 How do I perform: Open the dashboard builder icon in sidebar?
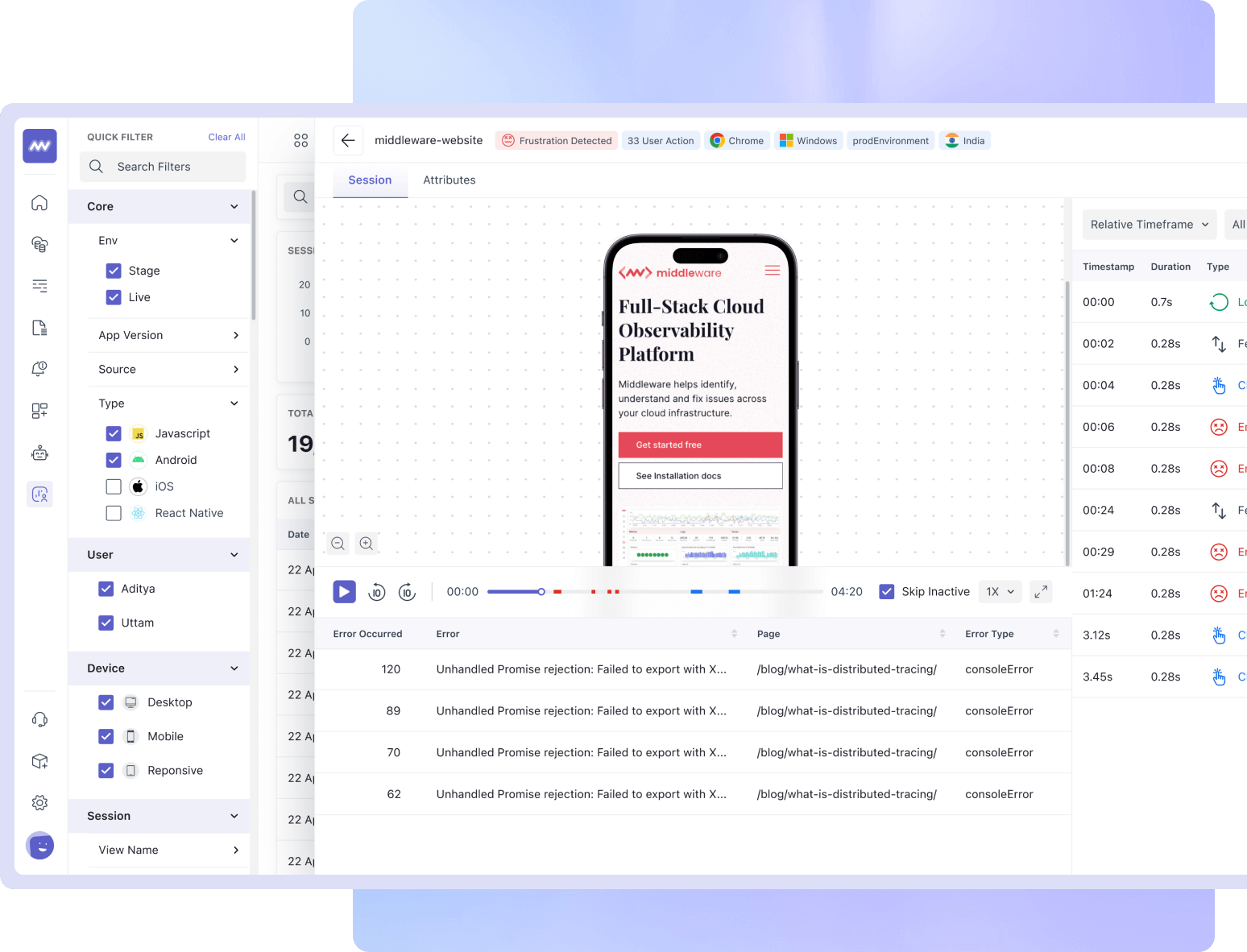(x=39, y=411)
